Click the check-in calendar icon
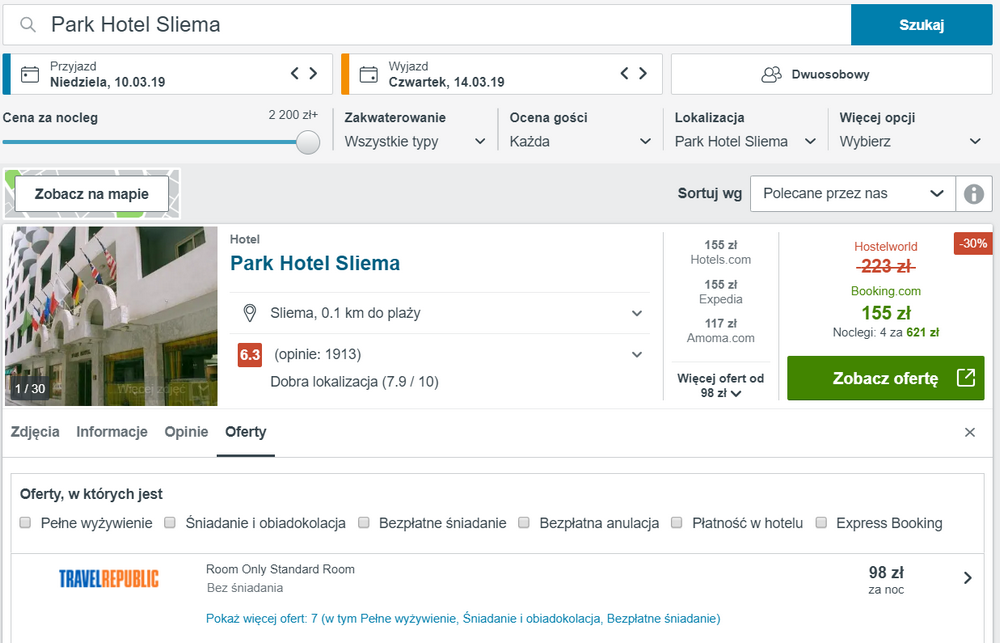 point(30,75)
